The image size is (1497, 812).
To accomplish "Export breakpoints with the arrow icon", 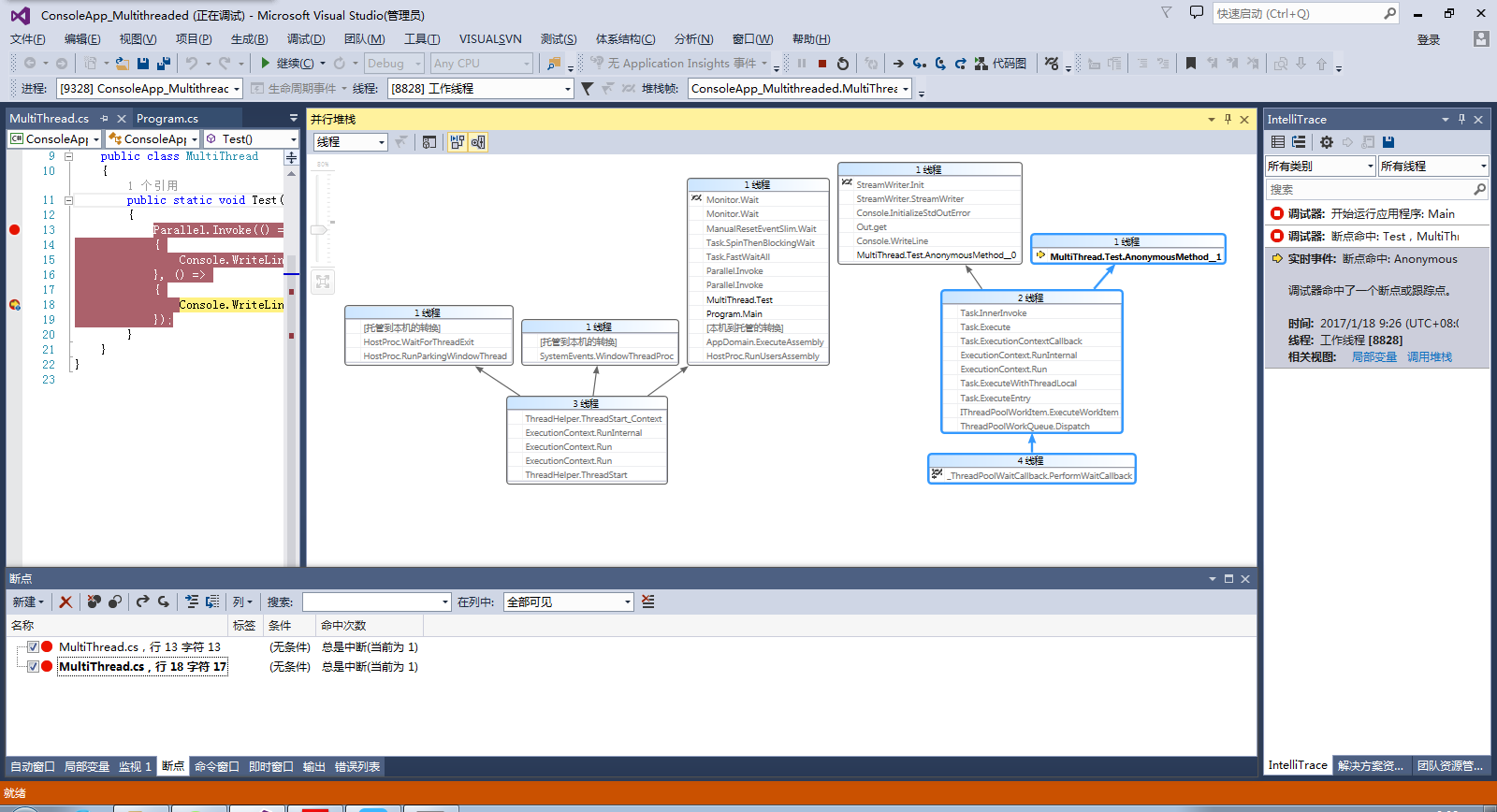I will click(x=142, y=602).
